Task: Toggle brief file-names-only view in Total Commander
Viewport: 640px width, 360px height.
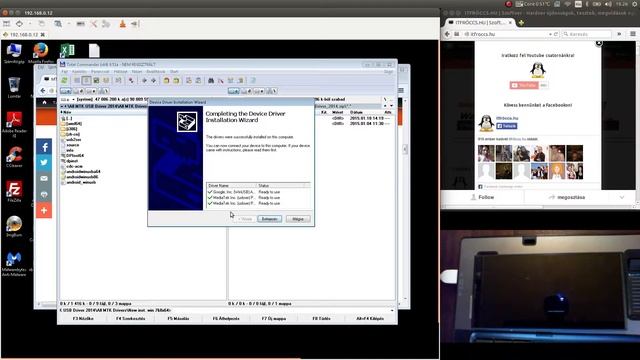Action: 77,80
